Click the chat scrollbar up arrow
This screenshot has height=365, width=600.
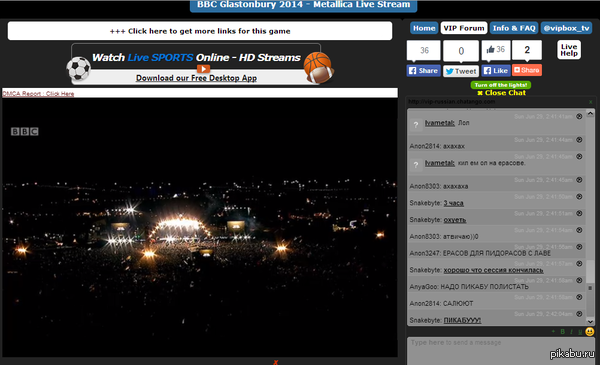click(x=590, y=114)
